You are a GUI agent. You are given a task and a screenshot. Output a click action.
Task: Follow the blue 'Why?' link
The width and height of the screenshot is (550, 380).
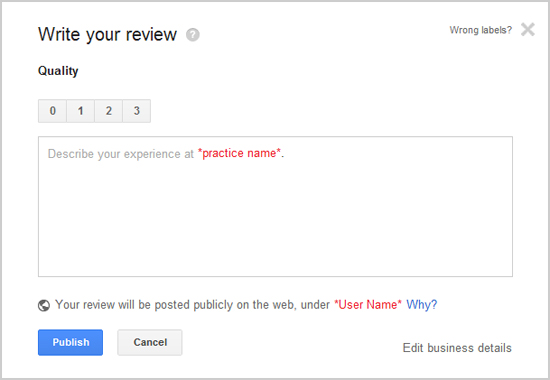click(x=422, y=305)
